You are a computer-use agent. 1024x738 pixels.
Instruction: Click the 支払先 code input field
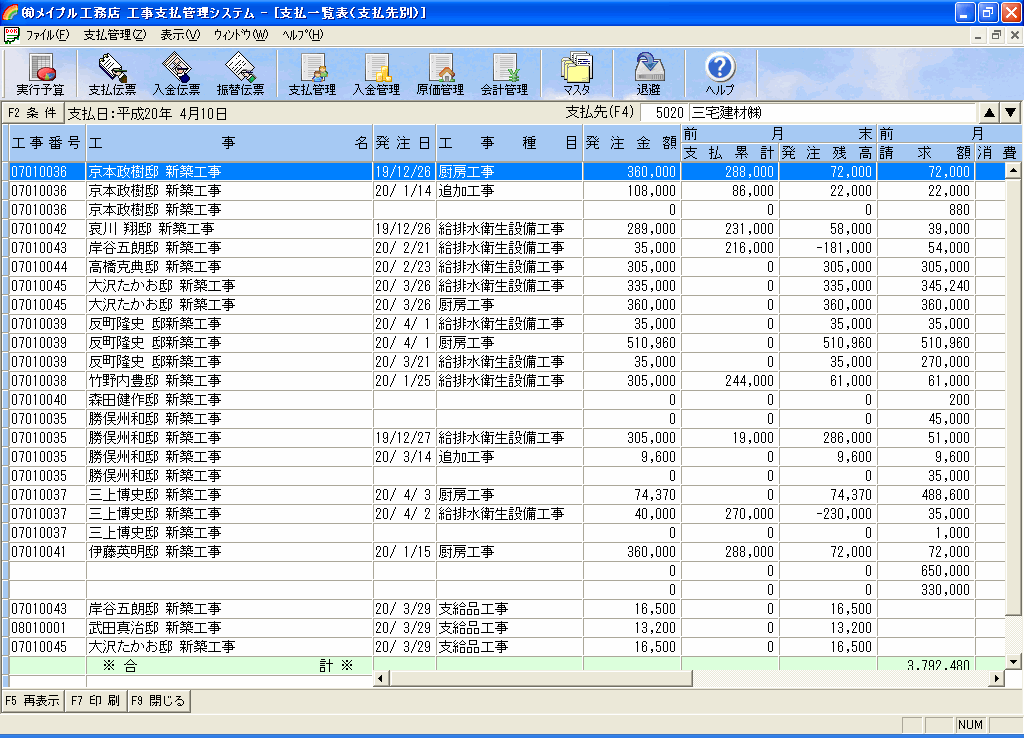(663, 113)
